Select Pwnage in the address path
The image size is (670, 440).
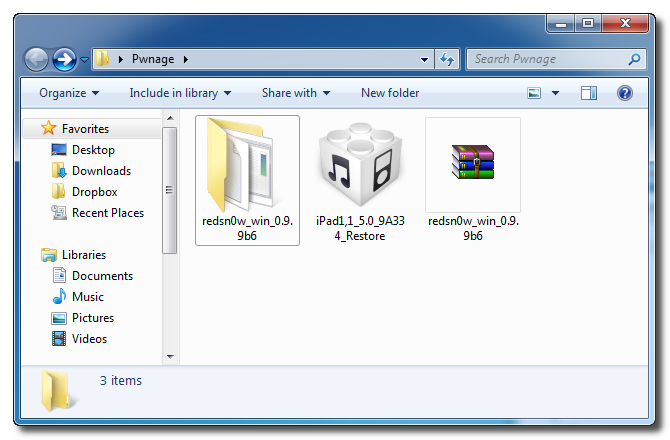pyautogui.click(x=153, y=59)
